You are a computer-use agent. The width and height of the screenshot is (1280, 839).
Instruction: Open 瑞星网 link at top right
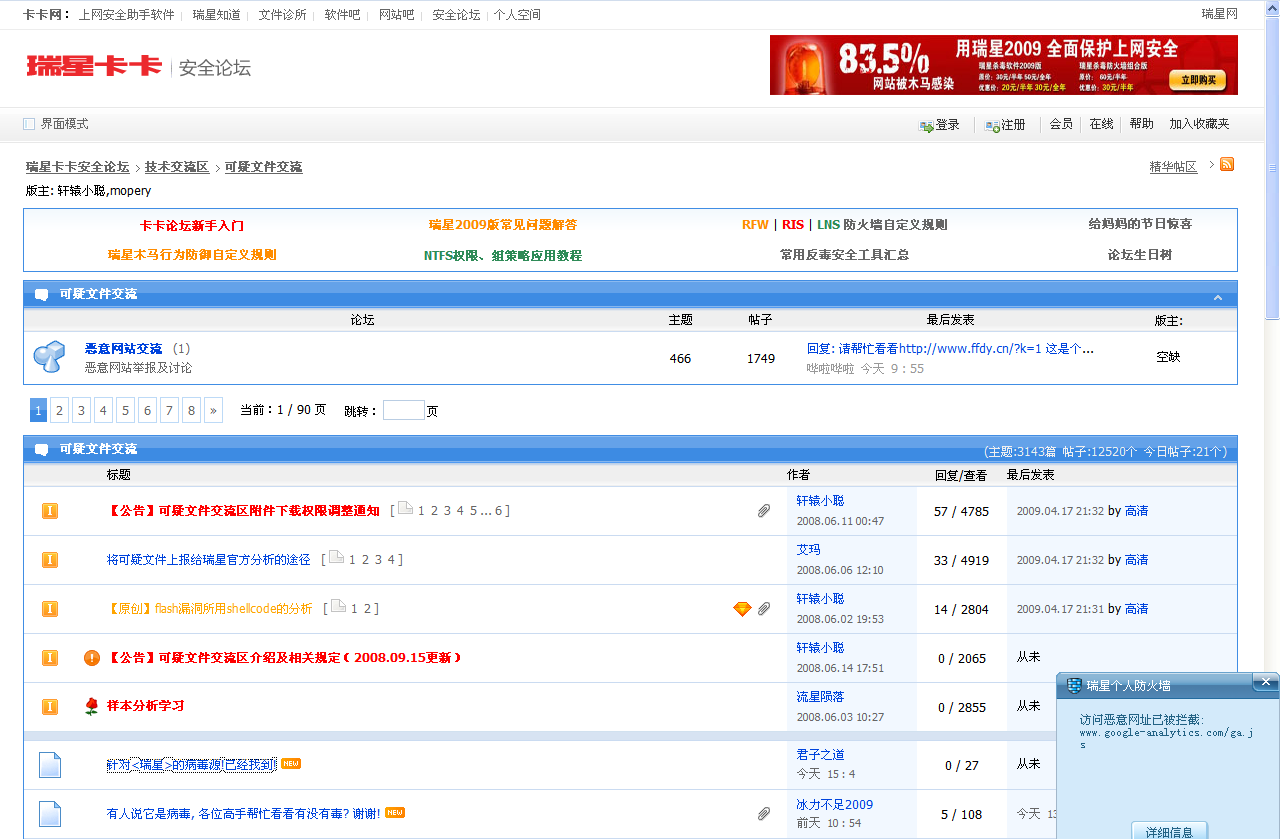[x=1219, y=14]
